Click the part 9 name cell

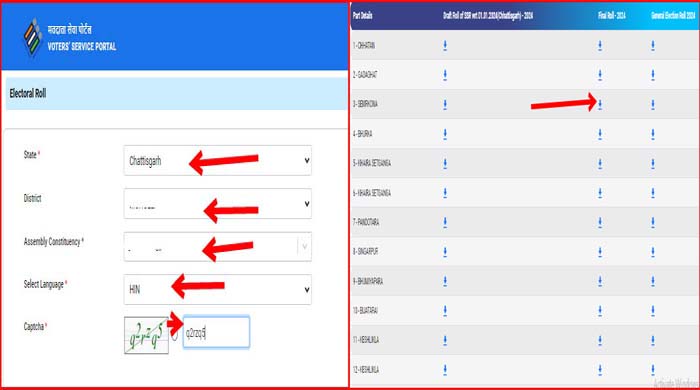[x=368, y=281]
